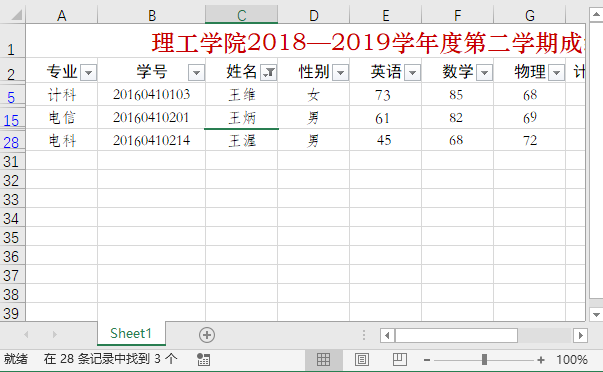Viewport: 603px width, 372px height.
Task: Click vertical scrollbar down arrow
Action: tap(596, 314)
